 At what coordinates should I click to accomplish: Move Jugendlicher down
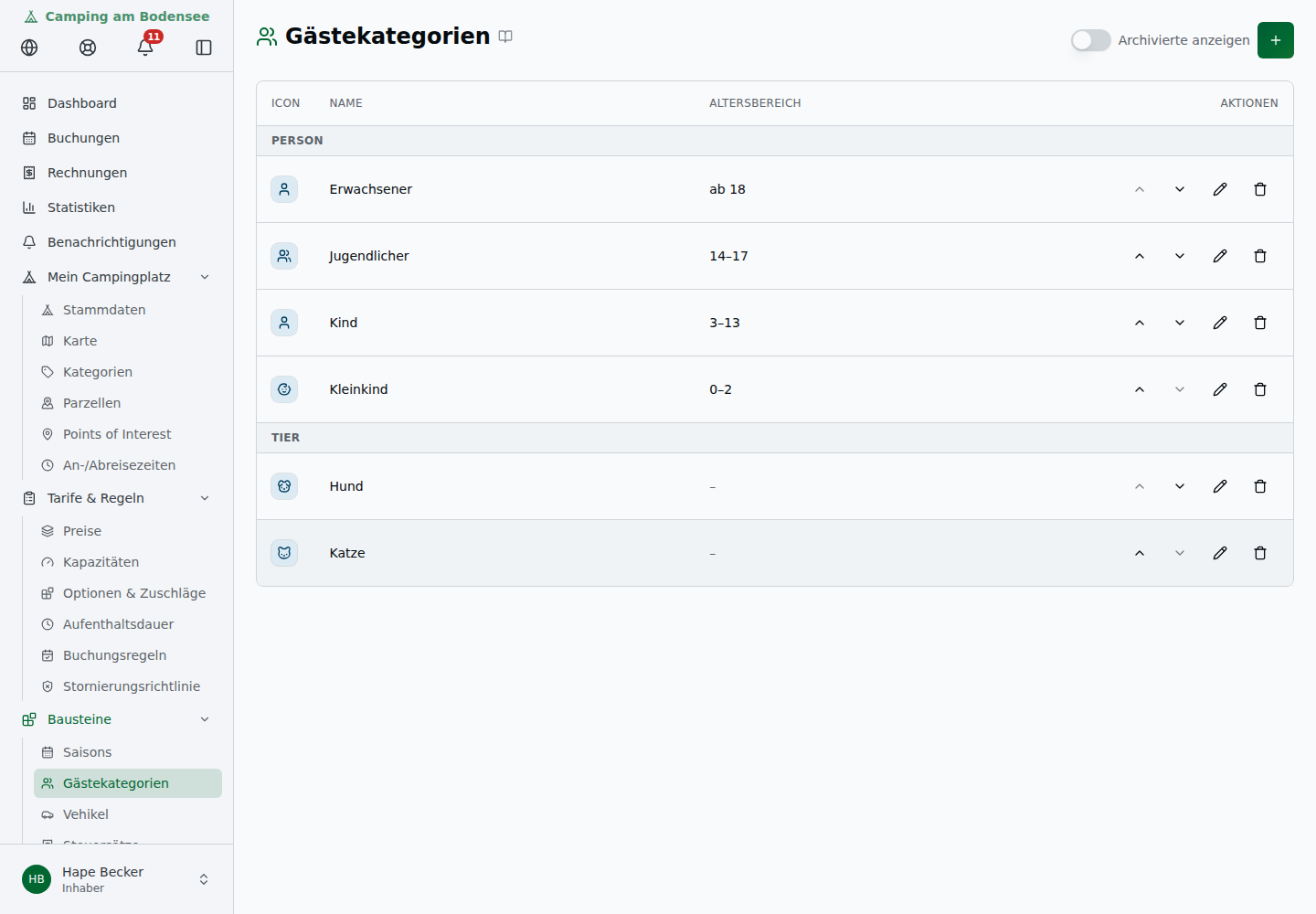coord(1180,256)
